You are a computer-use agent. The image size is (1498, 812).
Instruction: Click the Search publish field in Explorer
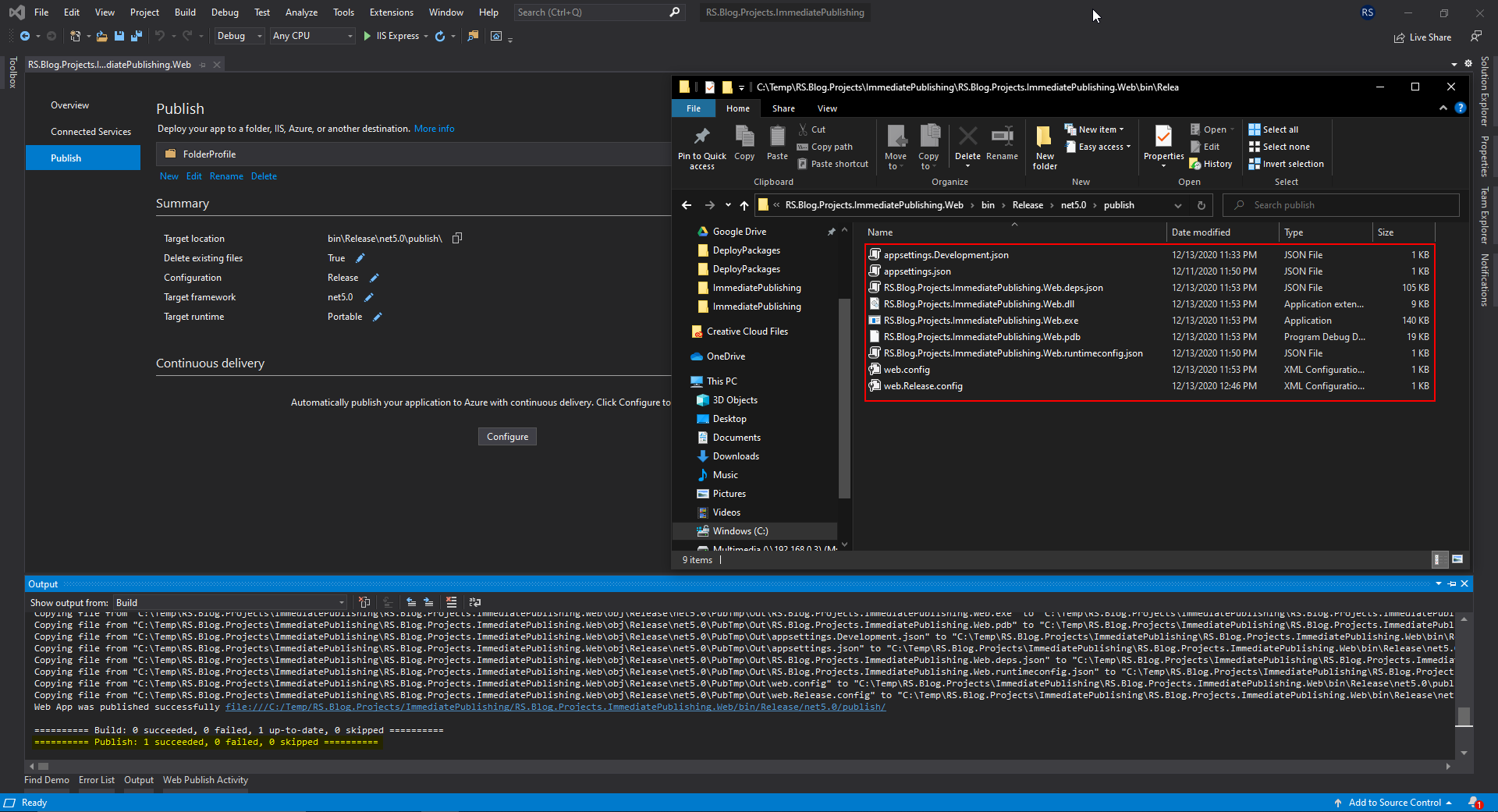coord(1340,205)
